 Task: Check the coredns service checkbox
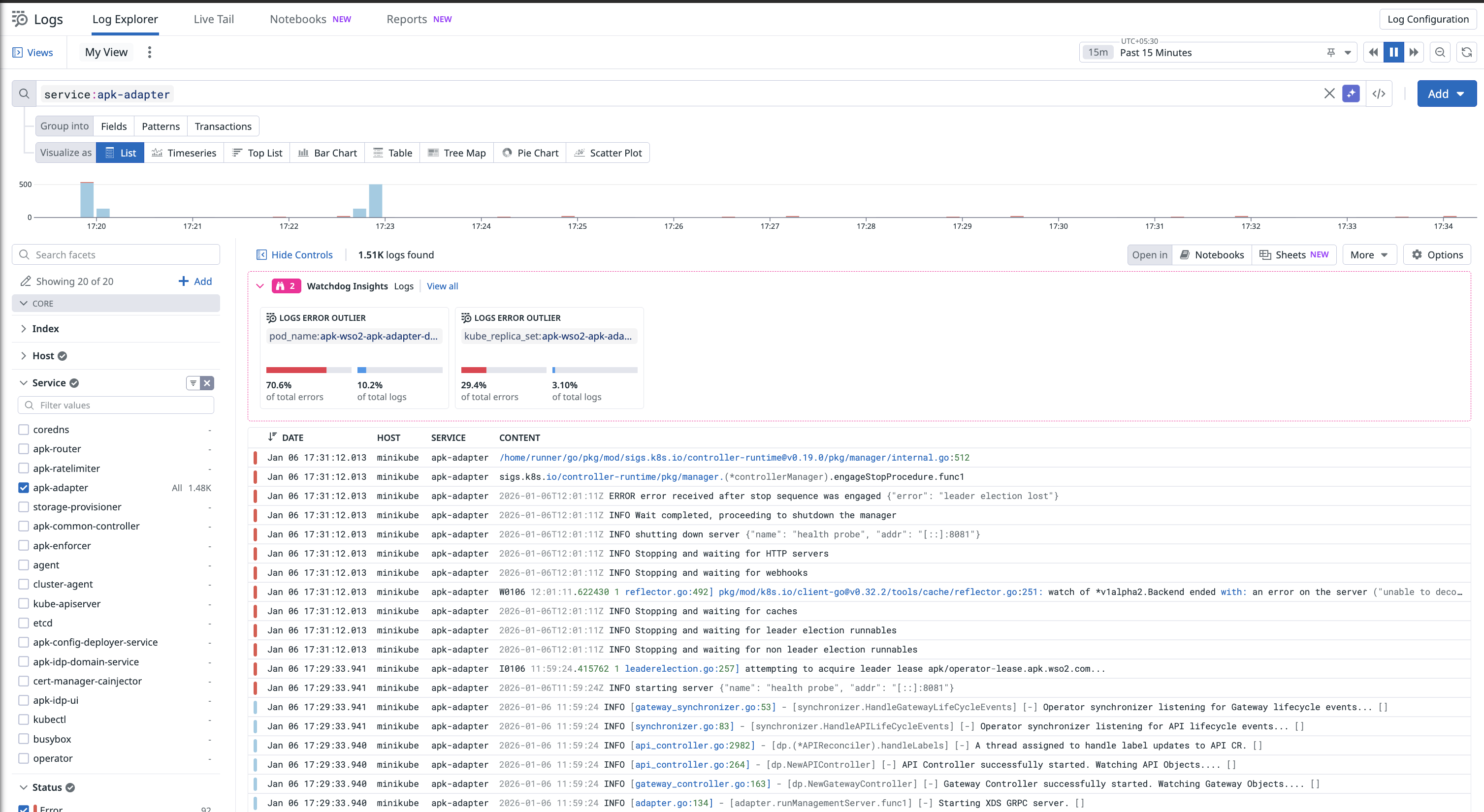pos(24,430)
